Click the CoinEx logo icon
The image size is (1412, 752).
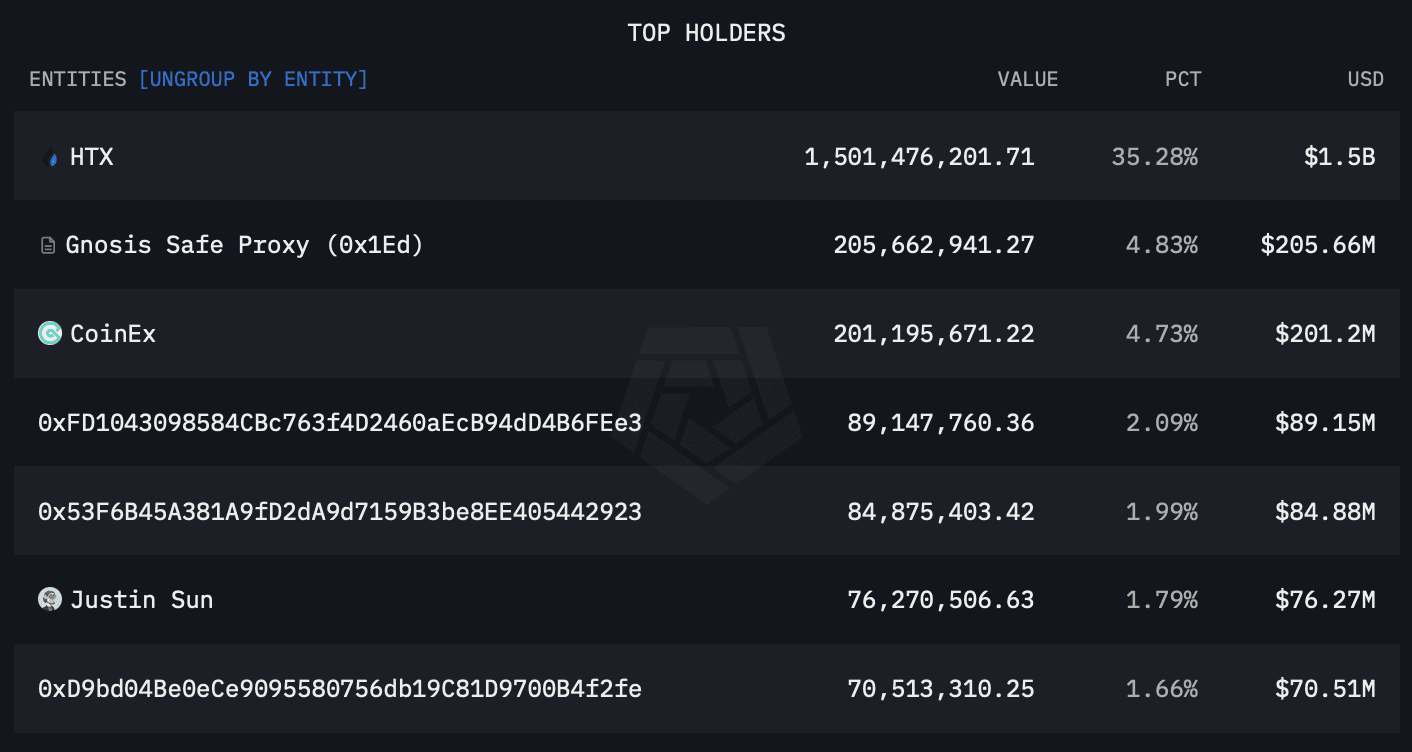(x=50, y=334)
